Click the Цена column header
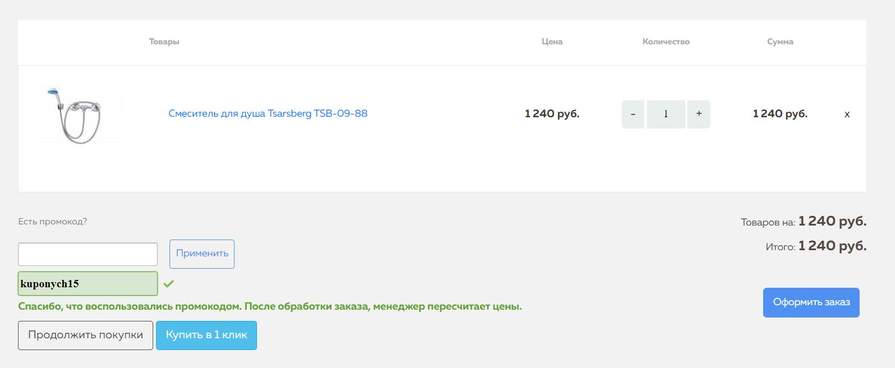The height and width of the screenshot is (368, 895). pyautogui.click(x=552, y=42)
